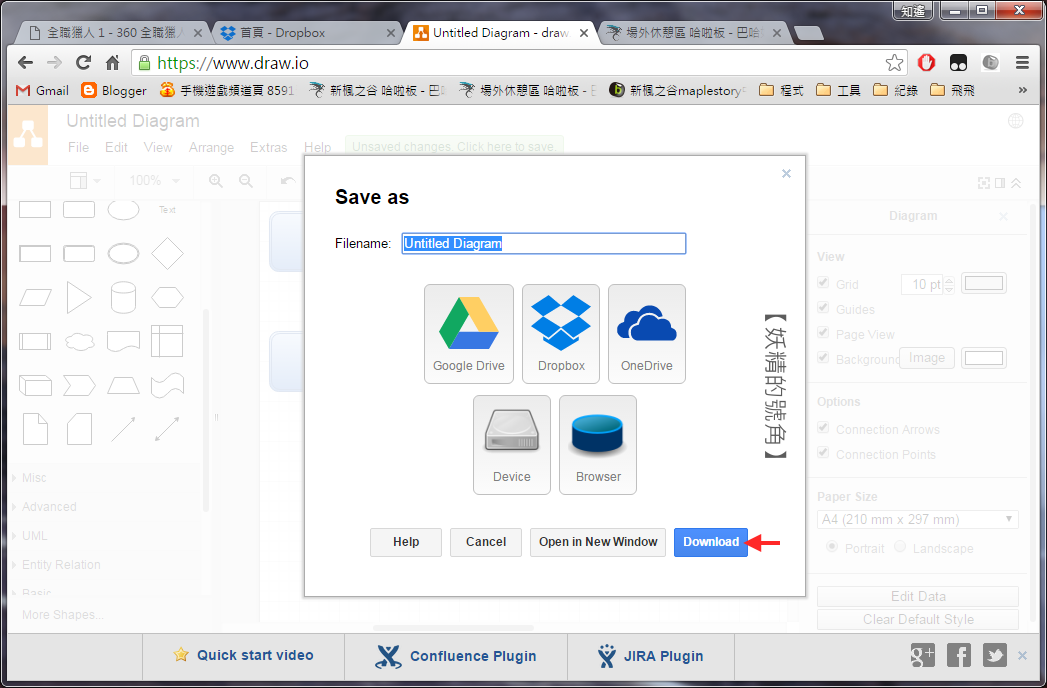Click the JIRA Plugin link

pos(650,656)
